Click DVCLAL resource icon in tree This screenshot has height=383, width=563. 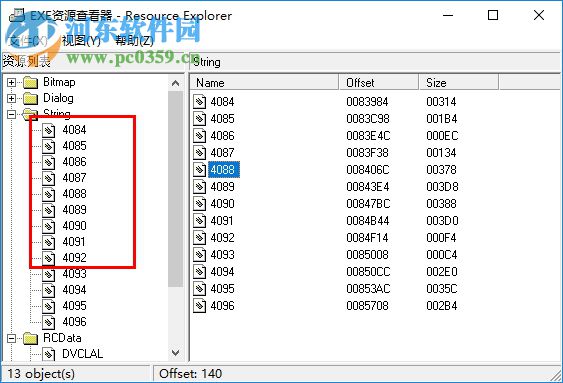48,354
